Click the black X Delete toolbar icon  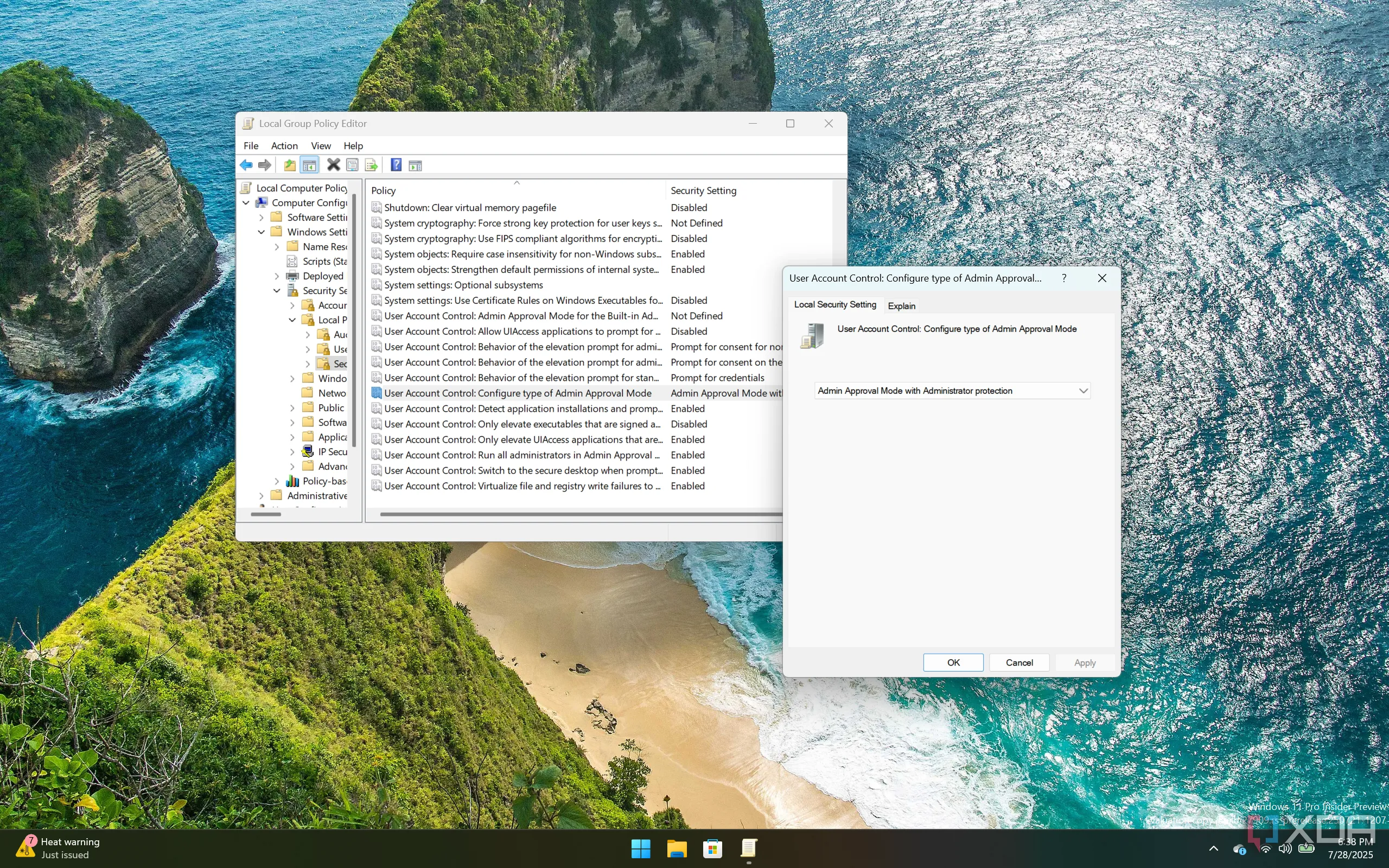pos(334,165)
